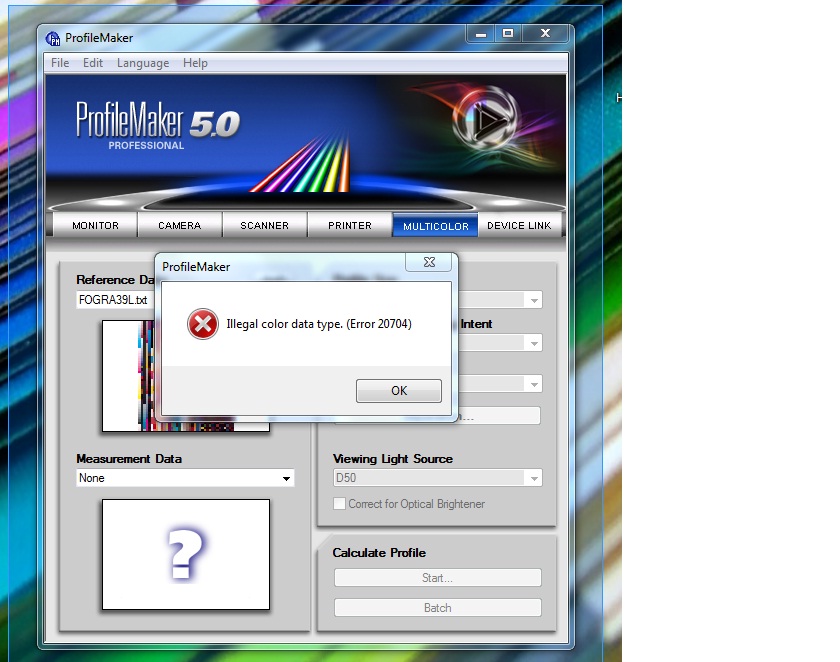840x662 pixels.
Task: Close the error dialog with X button
Action: coord(429,262)
